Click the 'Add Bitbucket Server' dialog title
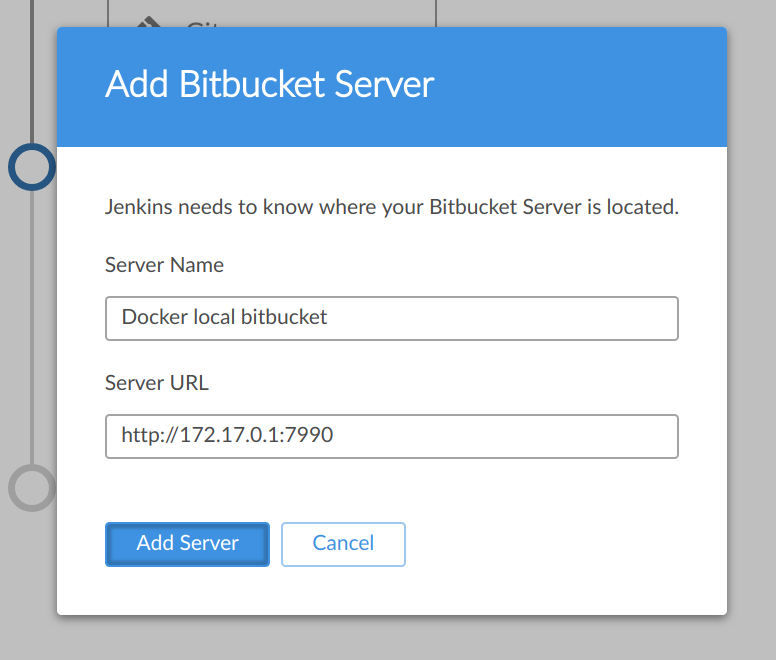 (270, 84)
